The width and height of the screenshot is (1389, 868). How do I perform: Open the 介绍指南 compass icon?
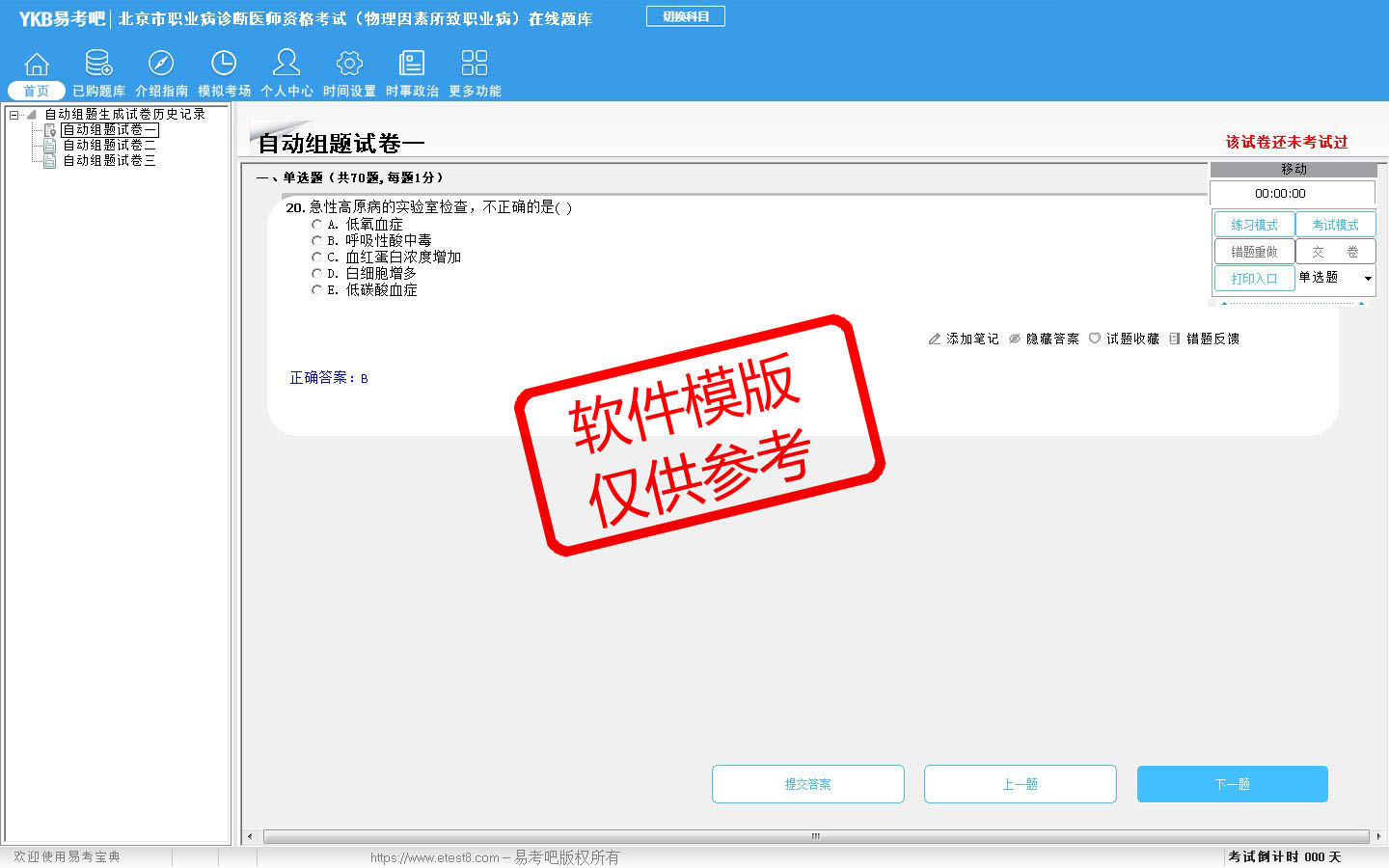click(161, 64)
